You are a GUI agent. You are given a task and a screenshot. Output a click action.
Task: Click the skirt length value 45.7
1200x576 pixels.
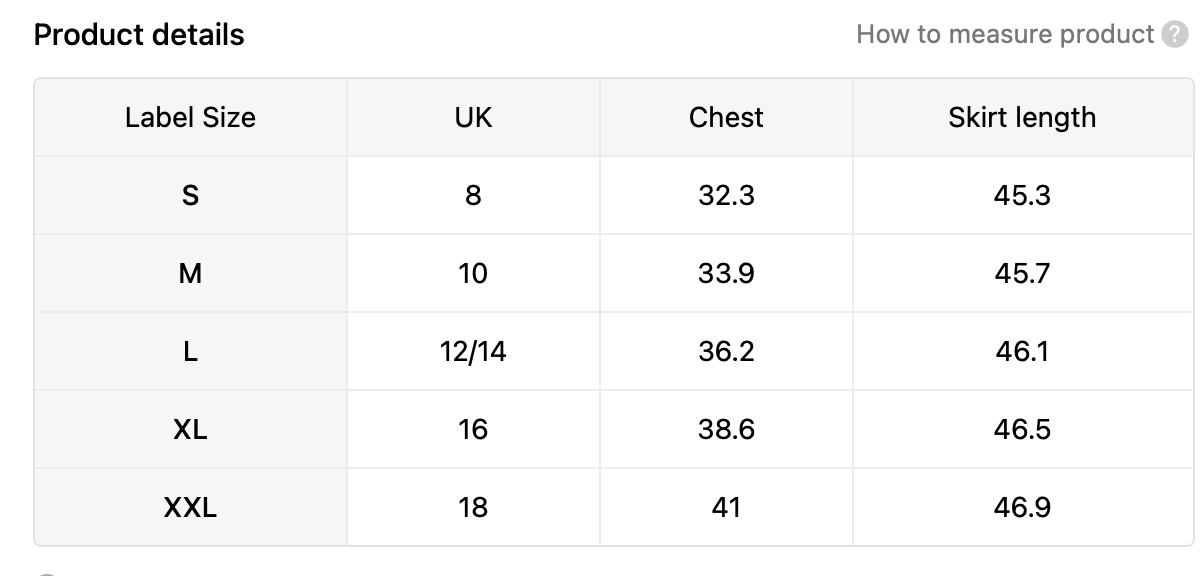(1022, 273)
